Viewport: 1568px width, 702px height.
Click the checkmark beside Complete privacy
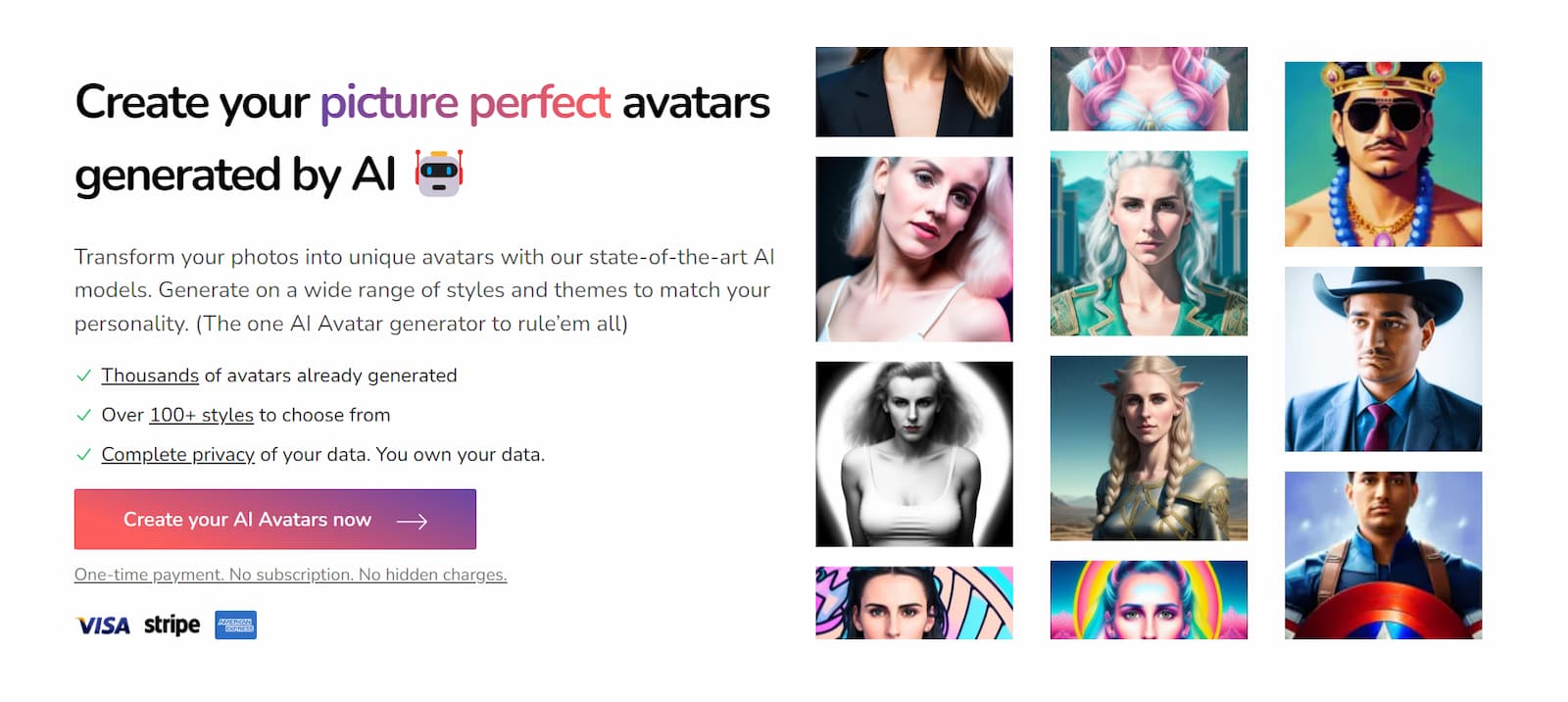[83, 455]
